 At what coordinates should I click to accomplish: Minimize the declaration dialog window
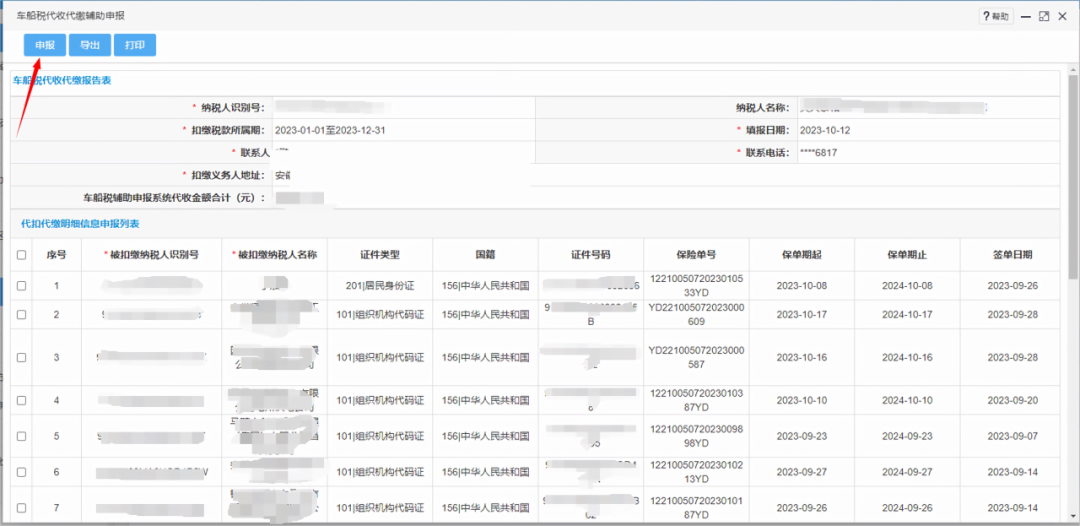click(x=1025, y=16)
